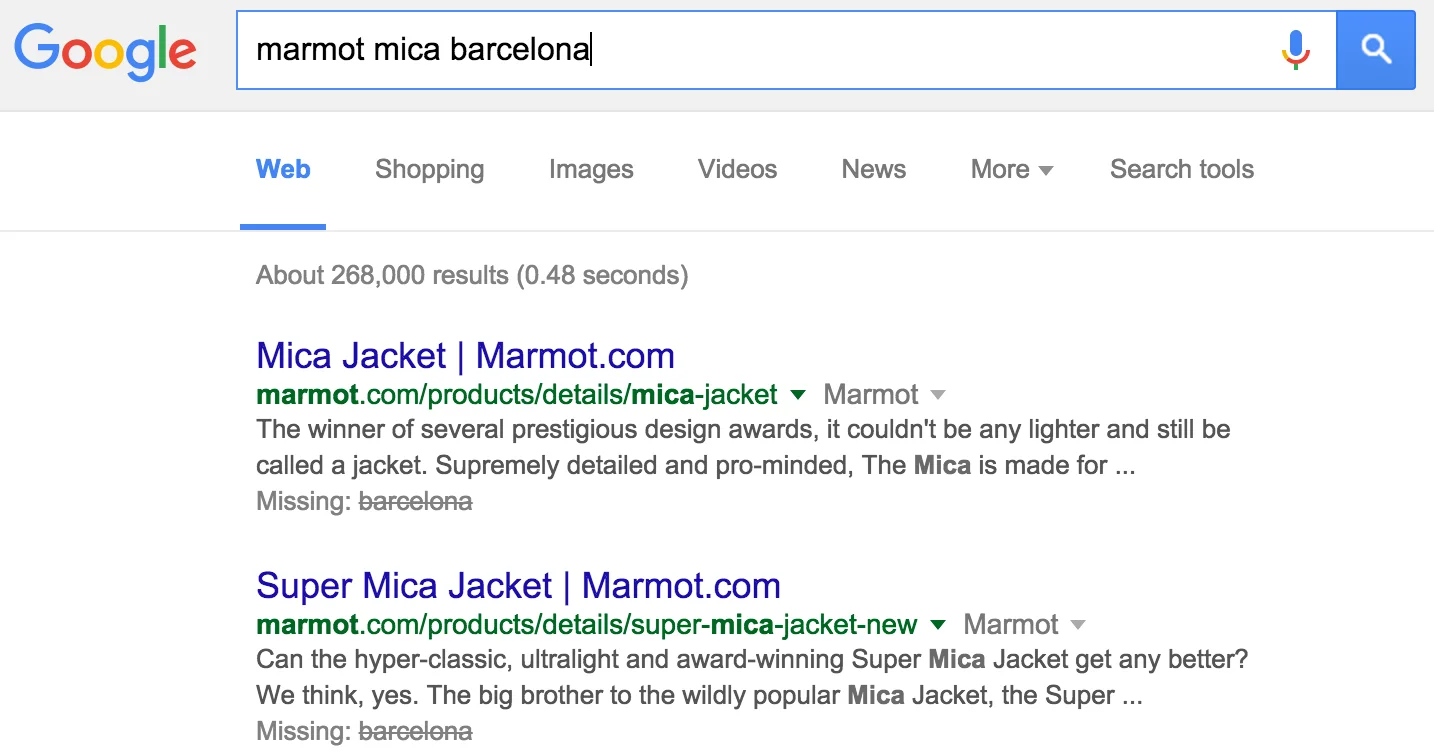Click crossed-out 'barcelona' under second result
The image size is (1434, 754).
415,731
